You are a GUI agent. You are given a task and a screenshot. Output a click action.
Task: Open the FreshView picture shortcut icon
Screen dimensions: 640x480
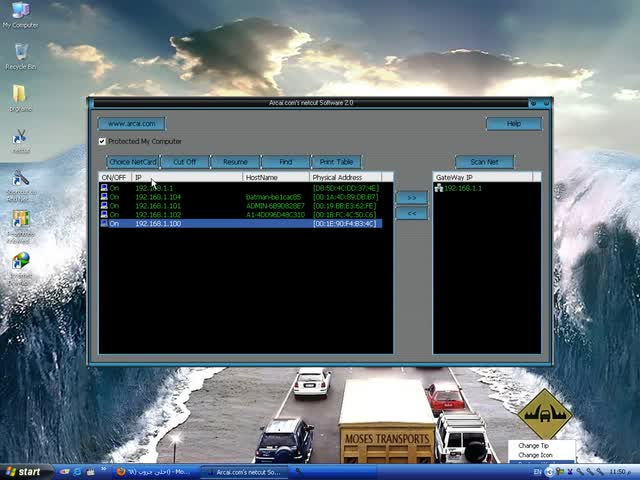point(20,219)
